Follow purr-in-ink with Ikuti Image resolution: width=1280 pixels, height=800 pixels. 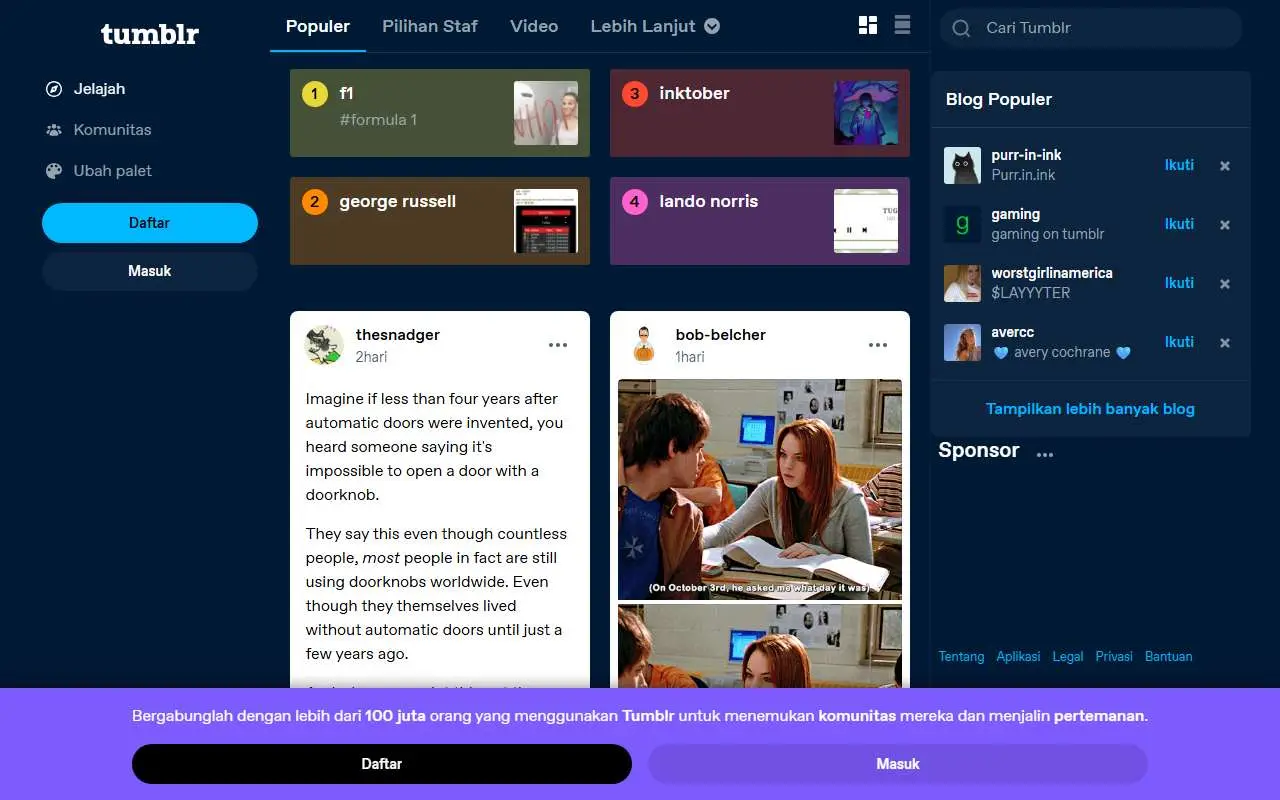coord(1179,165)
